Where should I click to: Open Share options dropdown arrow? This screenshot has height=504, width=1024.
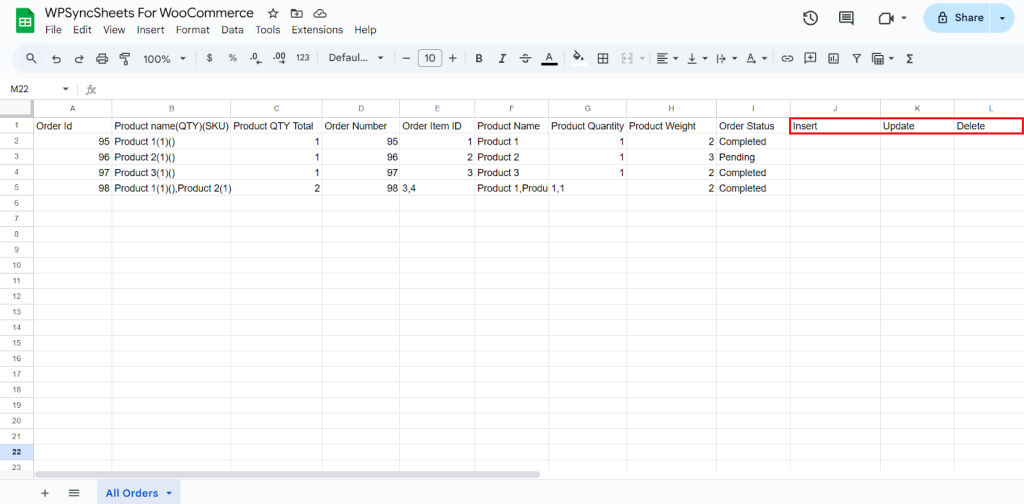pos(1002,18)
